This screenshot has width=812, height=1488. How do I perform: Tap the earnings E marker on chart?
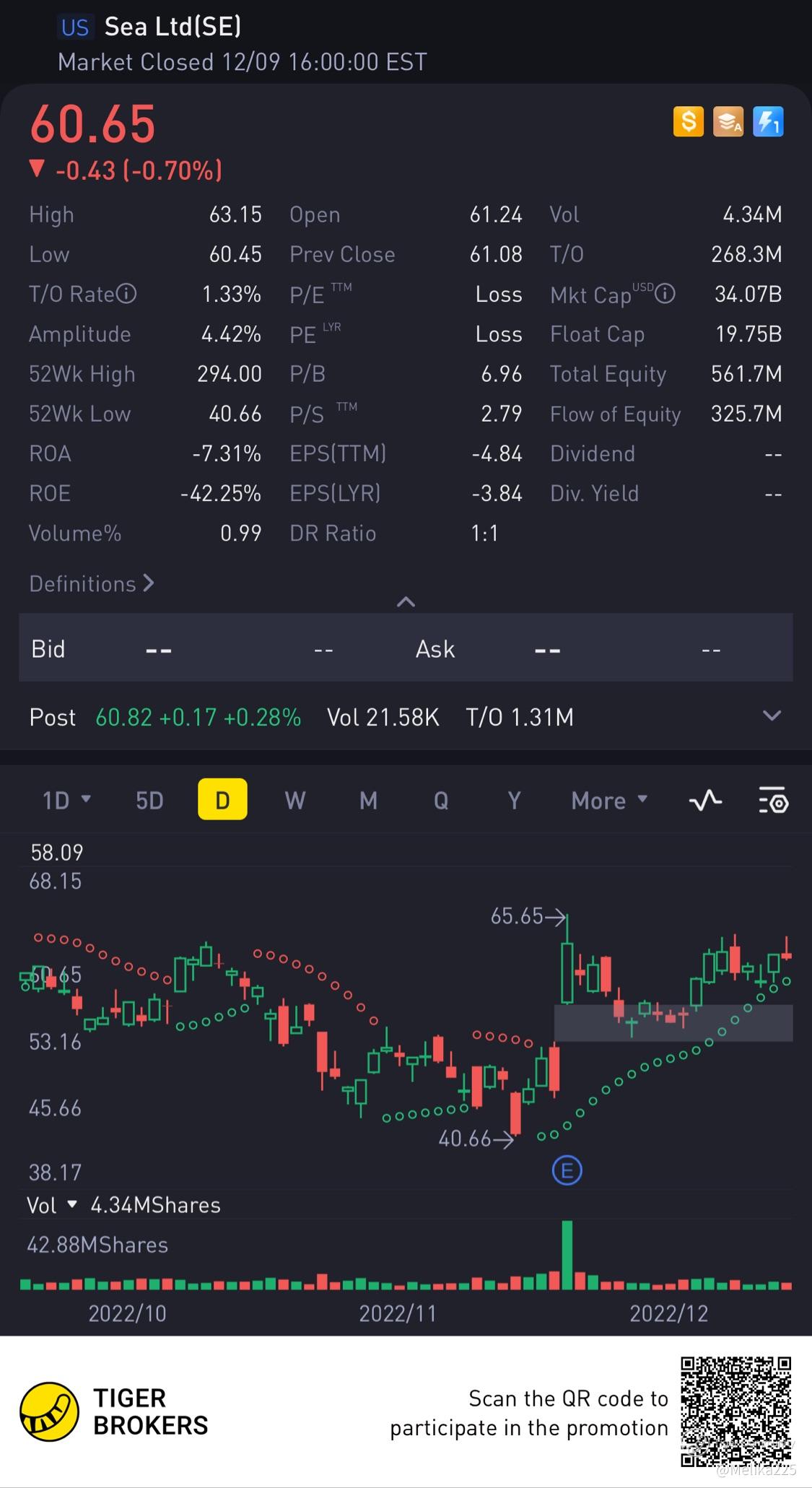(x=567, y=1170)
